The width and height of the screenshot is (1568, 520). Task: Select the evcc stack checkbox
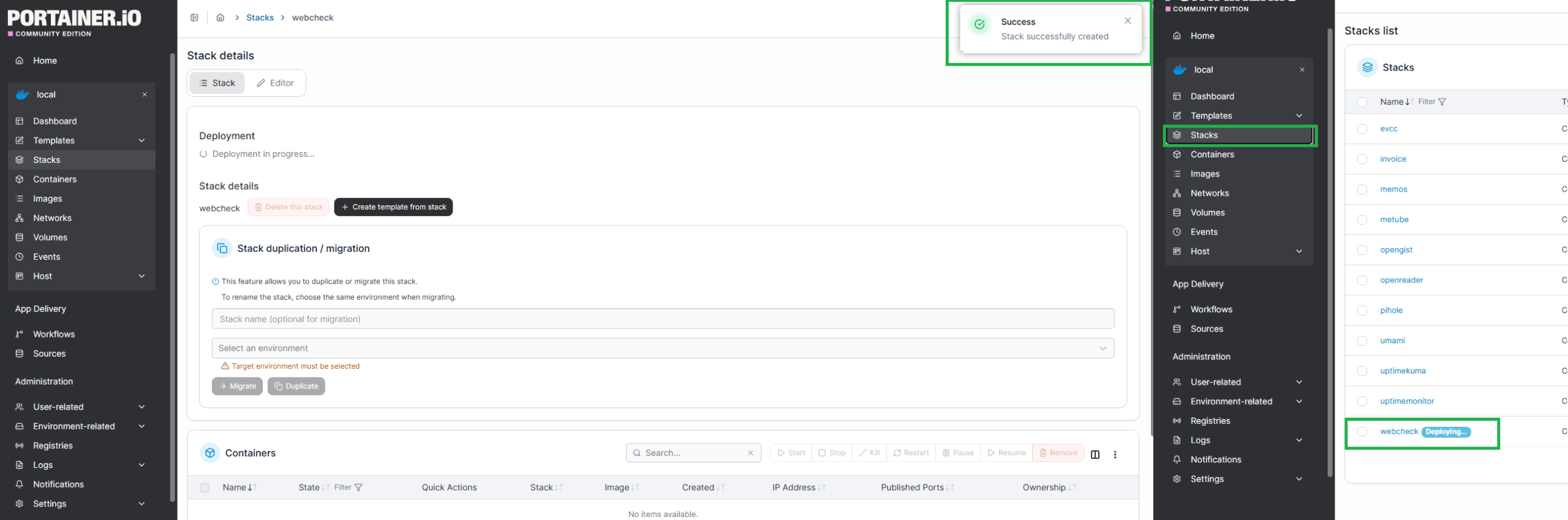1362,129
